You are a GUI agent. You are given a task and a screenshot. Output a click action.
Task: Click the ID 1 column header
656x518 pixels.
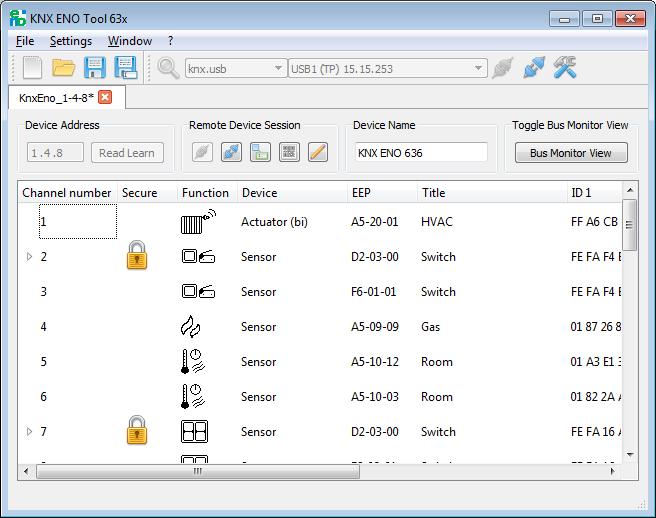click(x=594, y=193)
